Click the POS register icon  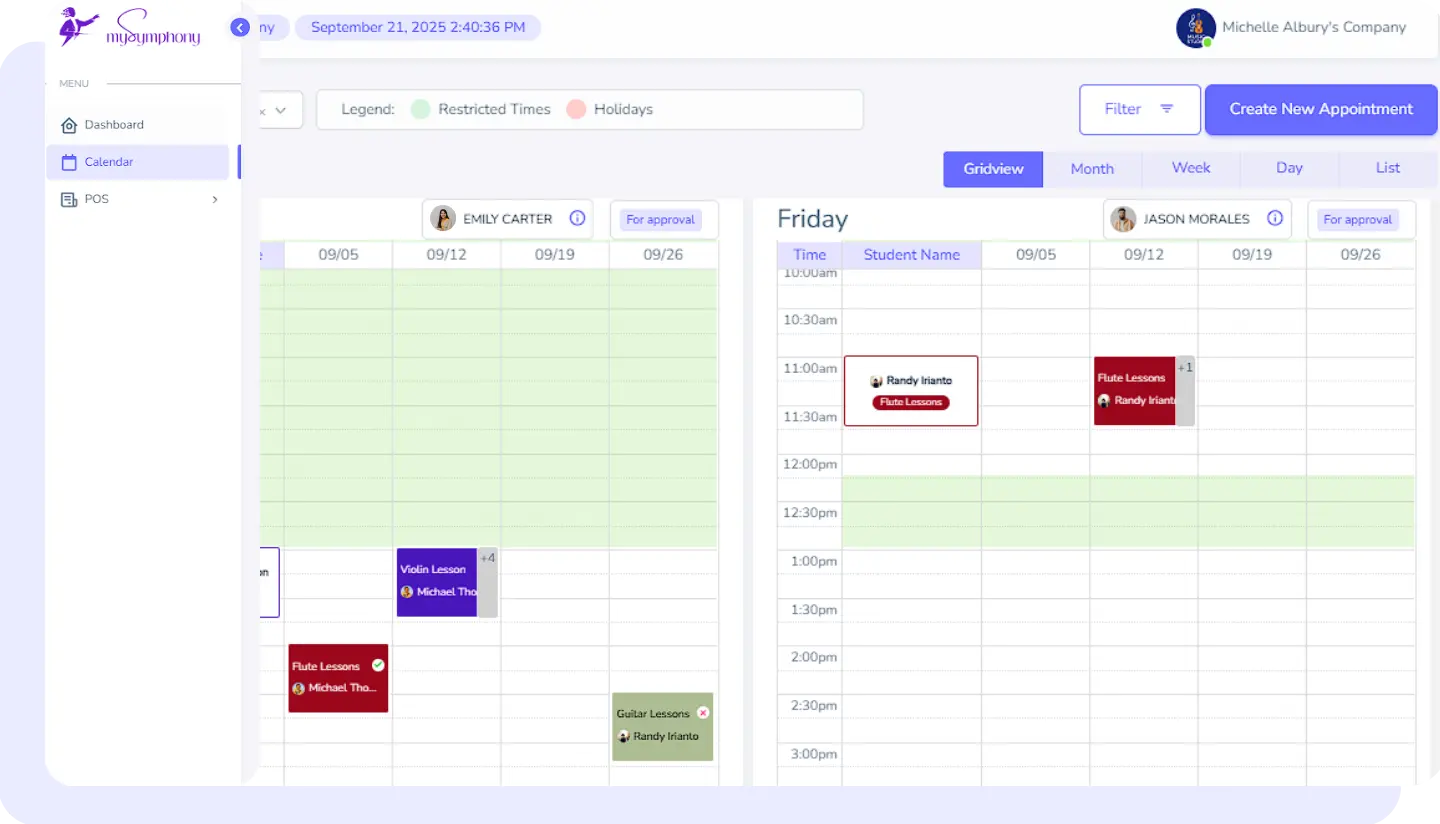point(69,199)
